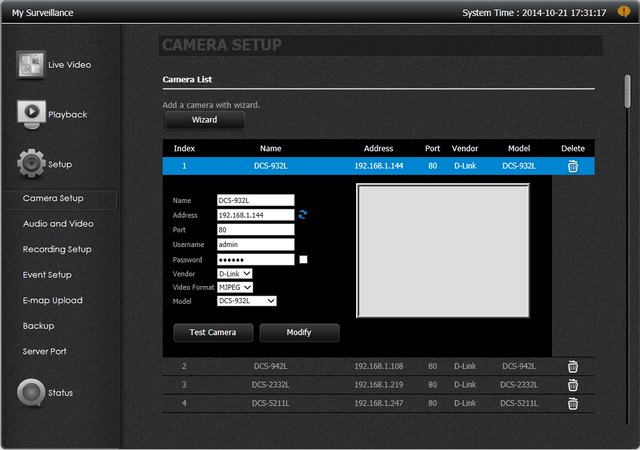This screenshot has height=450, width=640.
Task: Click the System Time display
Action: pyautogui.click(x=534, y=13)
